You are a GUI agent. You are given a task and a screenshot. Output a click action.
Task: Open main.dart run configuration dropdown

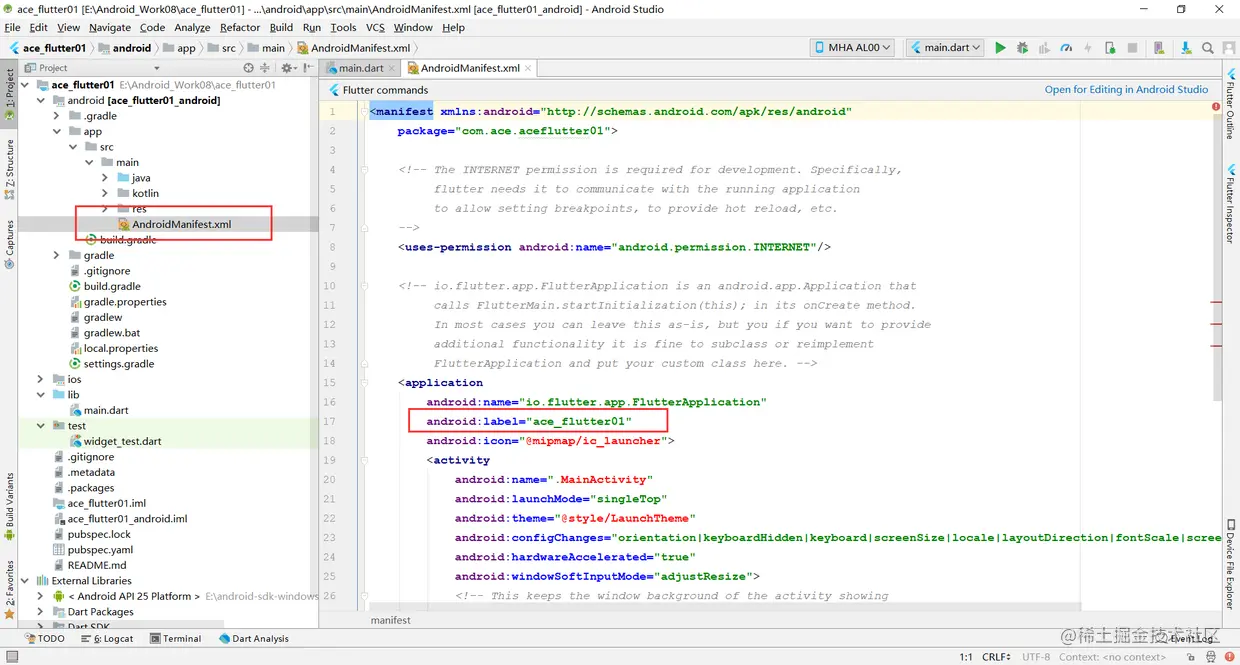coord(945,48)
